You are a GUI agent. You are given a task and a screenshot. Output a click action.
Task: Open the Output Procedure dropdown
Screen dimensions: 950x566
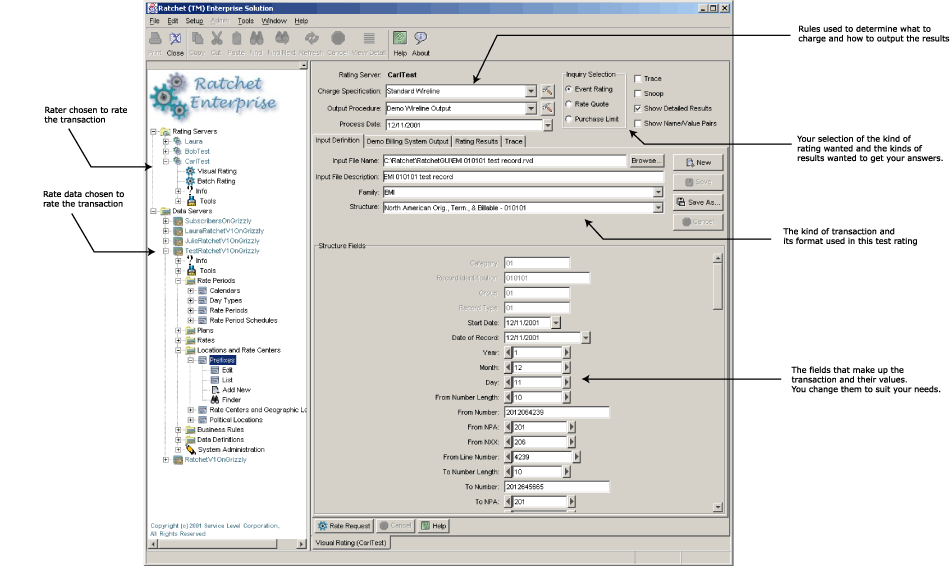[531, 108]
